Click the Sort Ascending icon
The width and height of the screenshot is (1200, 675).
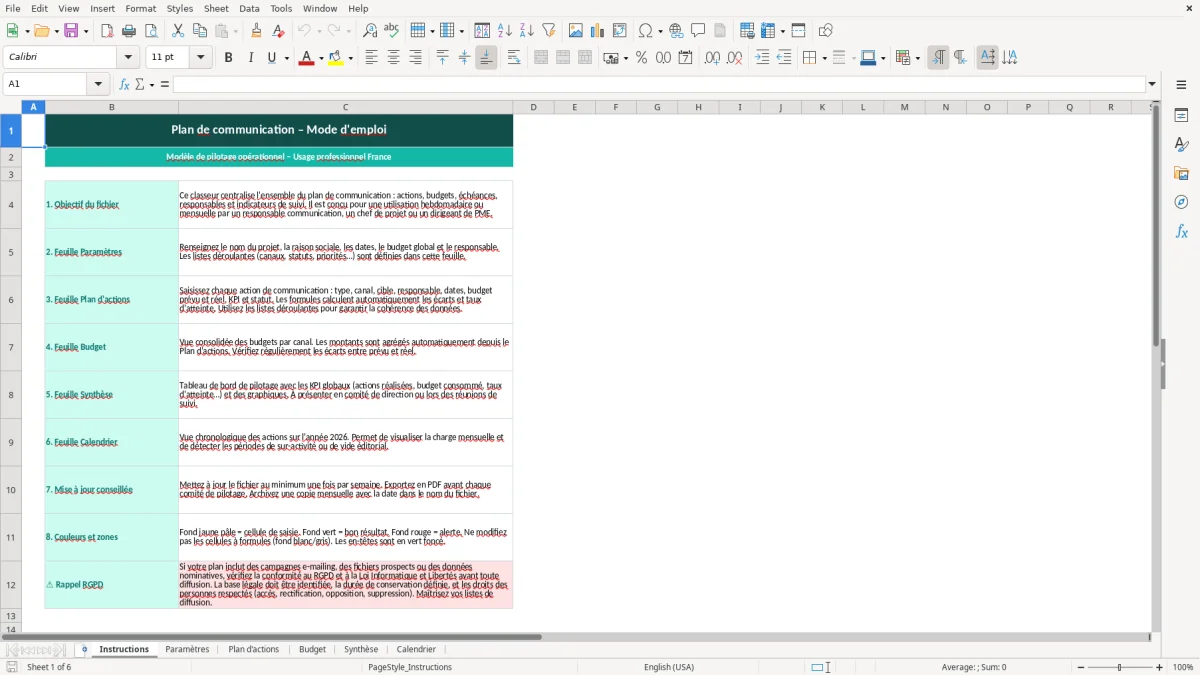click(505, 31)
